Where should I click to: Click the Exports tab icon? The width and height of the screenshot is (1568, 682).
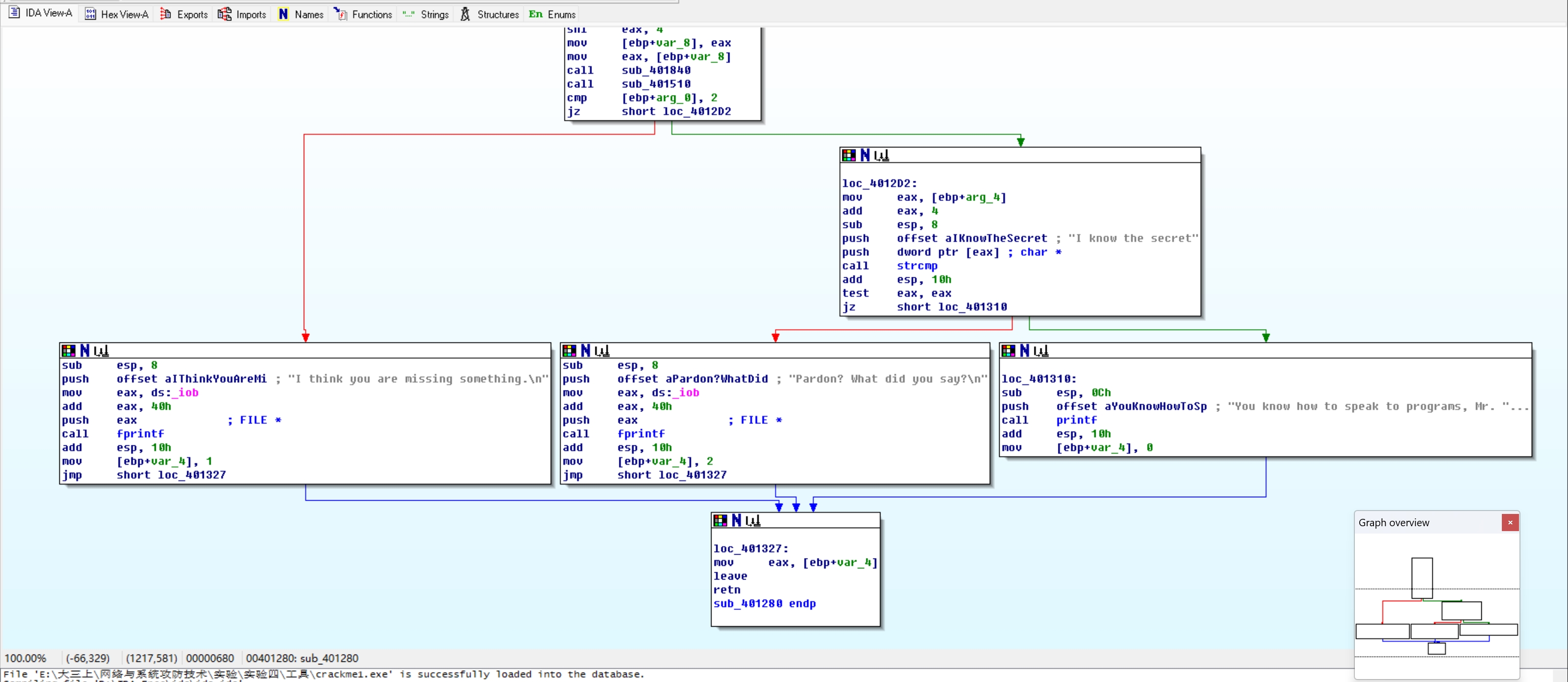pyautogui.click(x=166, y=14)
